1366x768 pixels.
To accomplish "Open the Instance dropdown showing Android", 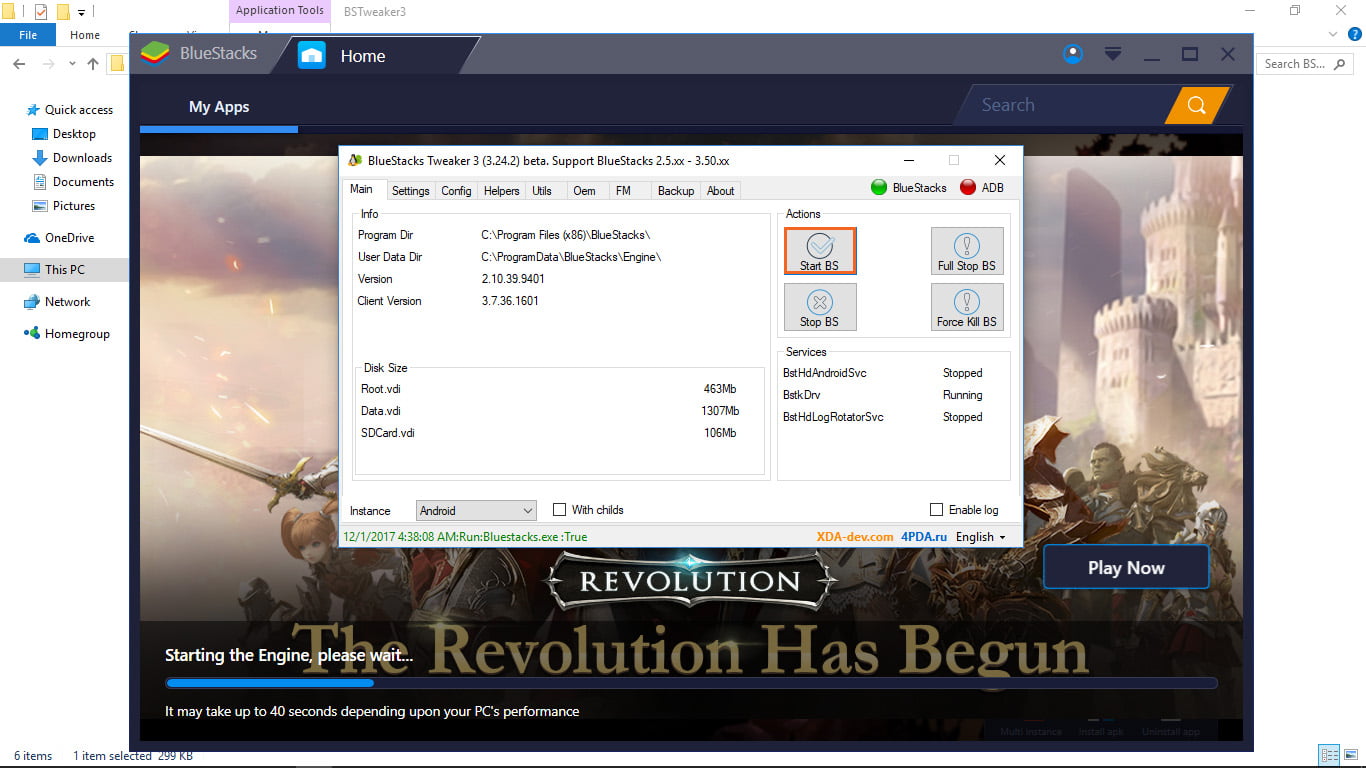I will (476, 511).
